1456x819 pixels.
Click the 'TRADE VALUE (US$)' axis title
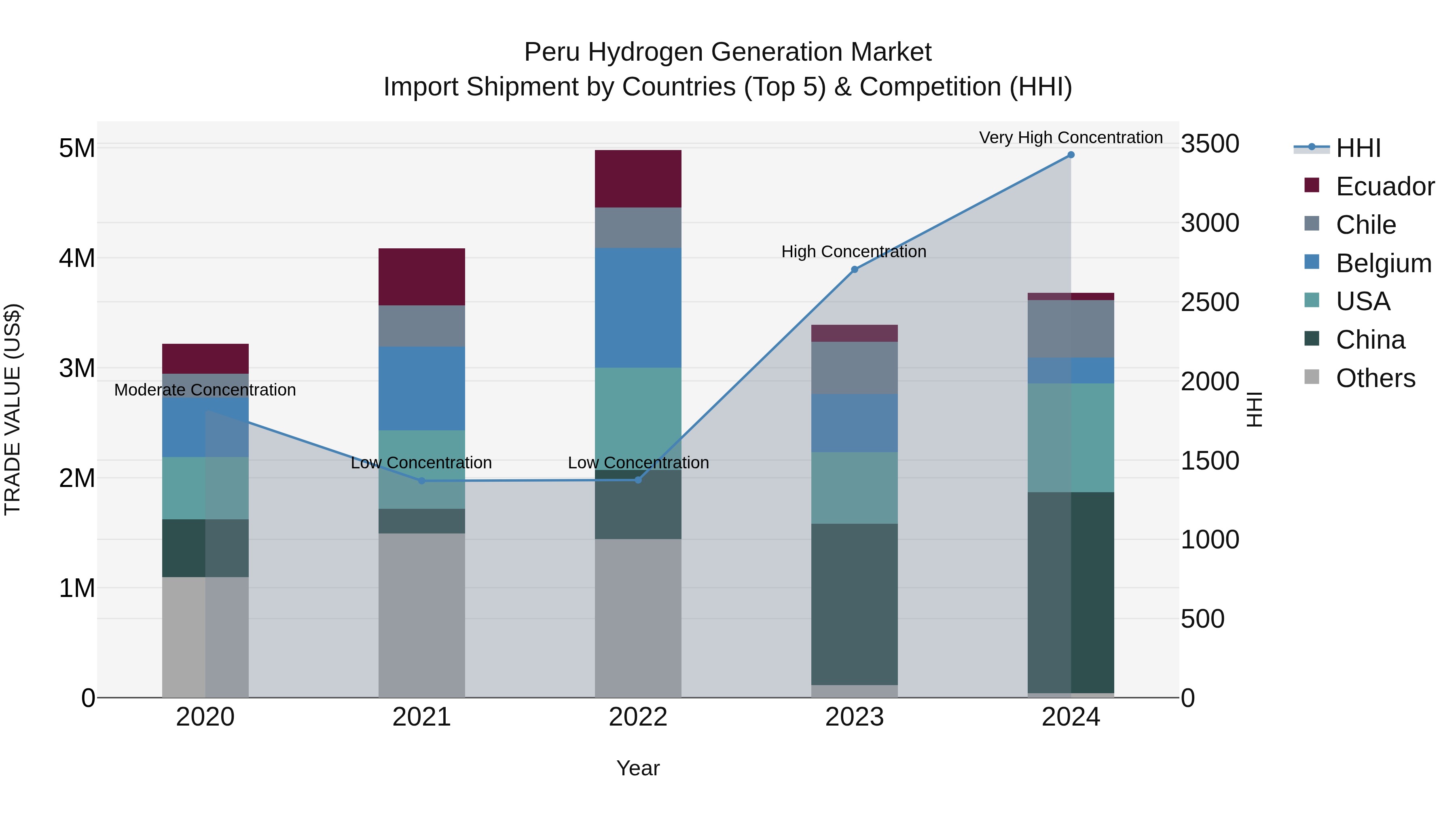click(13, 409)
